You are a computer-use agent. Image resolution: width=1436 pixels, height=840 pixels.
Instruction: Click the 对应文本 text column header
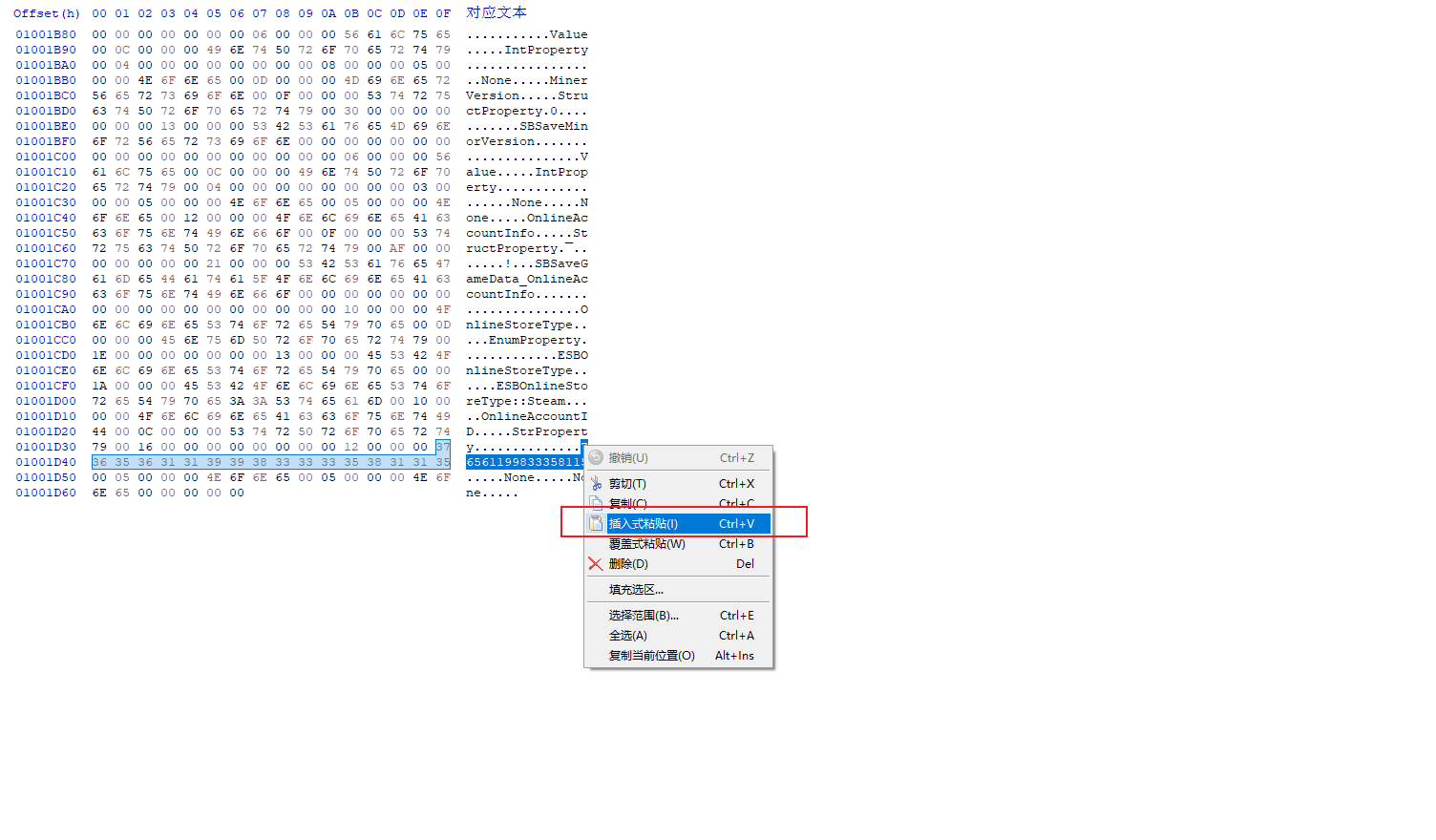tap(496, 12)
